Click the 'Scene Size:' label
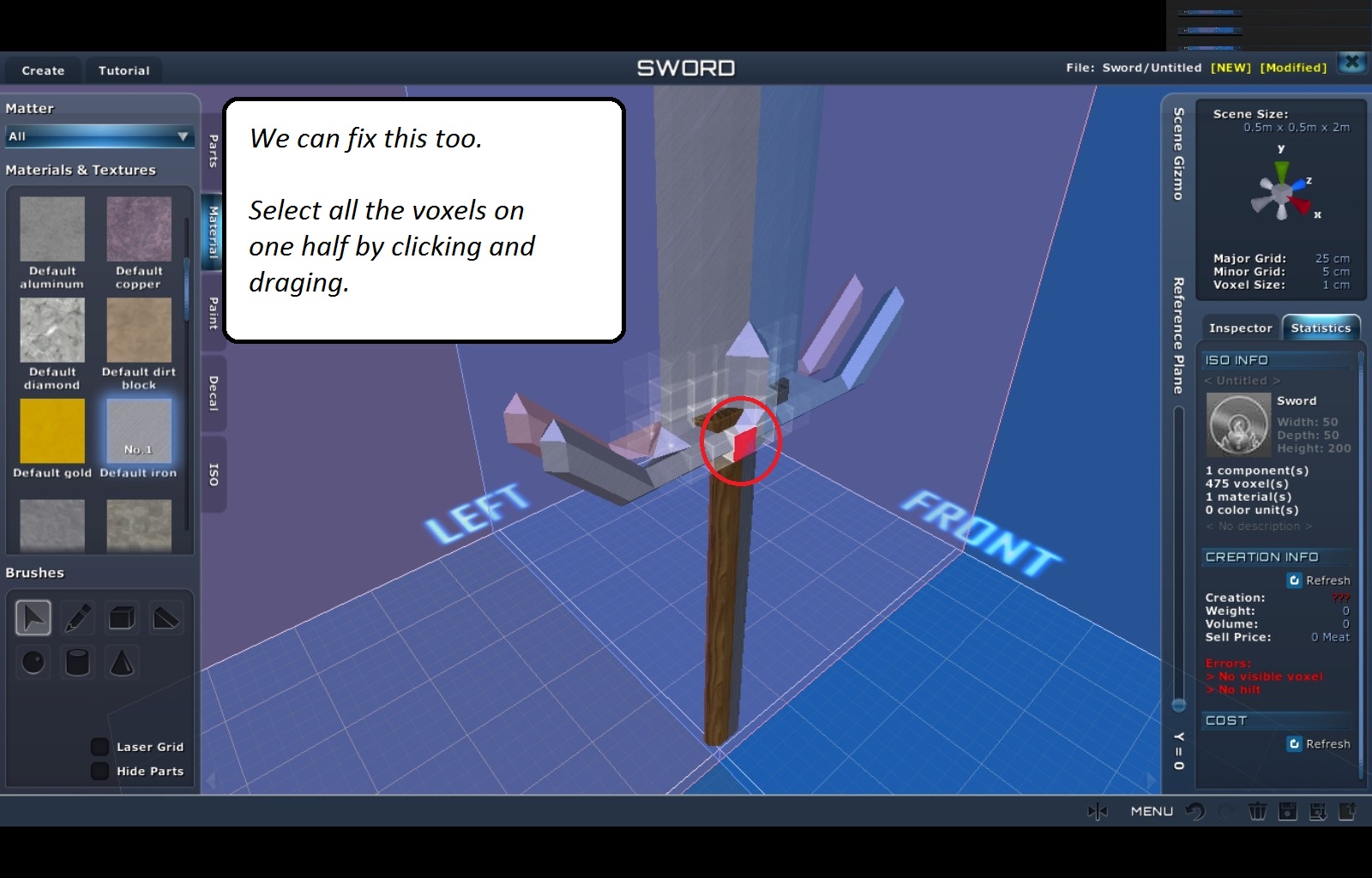Screen dimensions: 1372x878 pos(1250,114)
